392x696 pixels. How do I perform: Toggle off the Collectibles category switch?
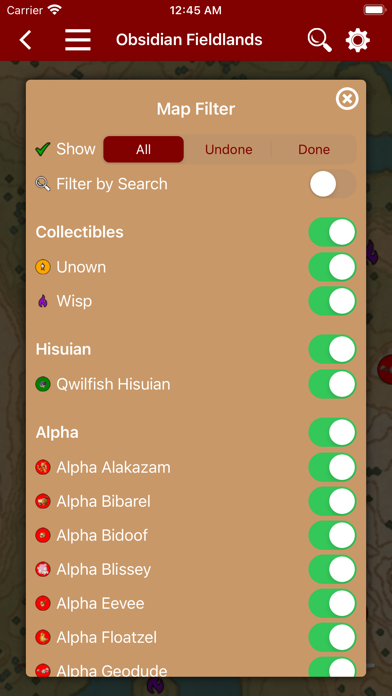tap(333, 232)
